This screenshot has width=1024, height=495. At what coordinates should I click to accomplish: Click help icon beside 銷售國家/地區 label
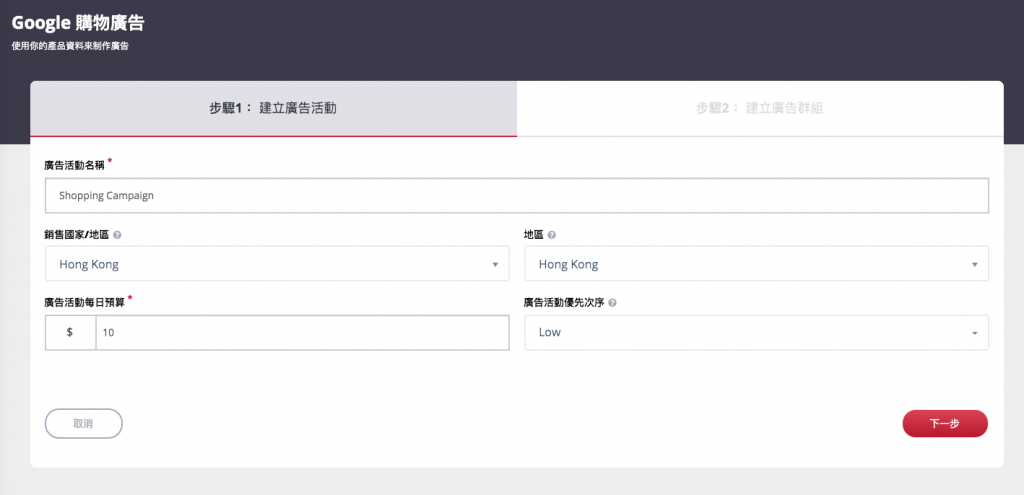[118, 234]
